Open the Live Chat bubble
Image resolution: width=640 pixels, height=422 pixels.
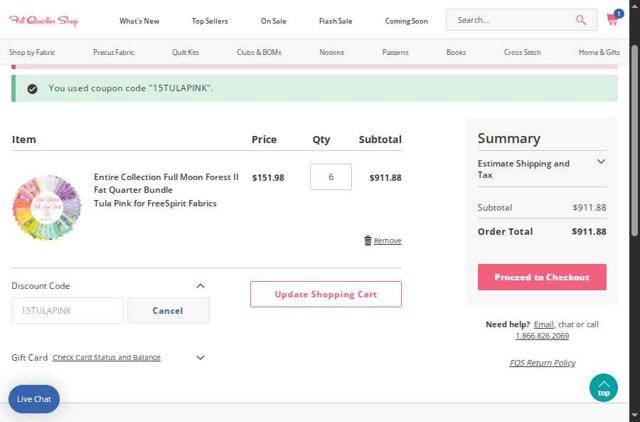34,399
